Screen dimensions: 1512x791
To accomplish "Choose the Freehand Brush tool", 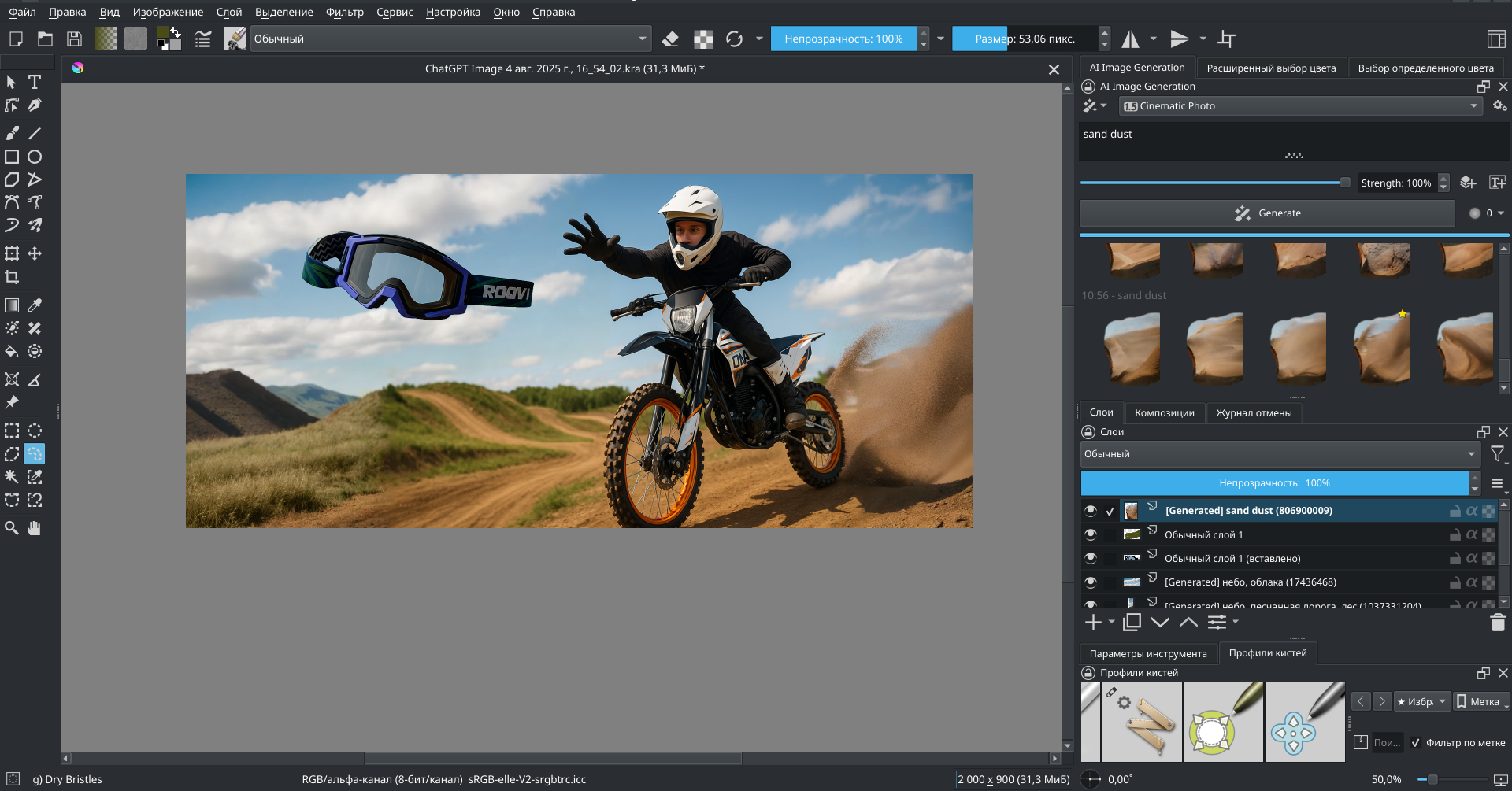I will 12,133.
